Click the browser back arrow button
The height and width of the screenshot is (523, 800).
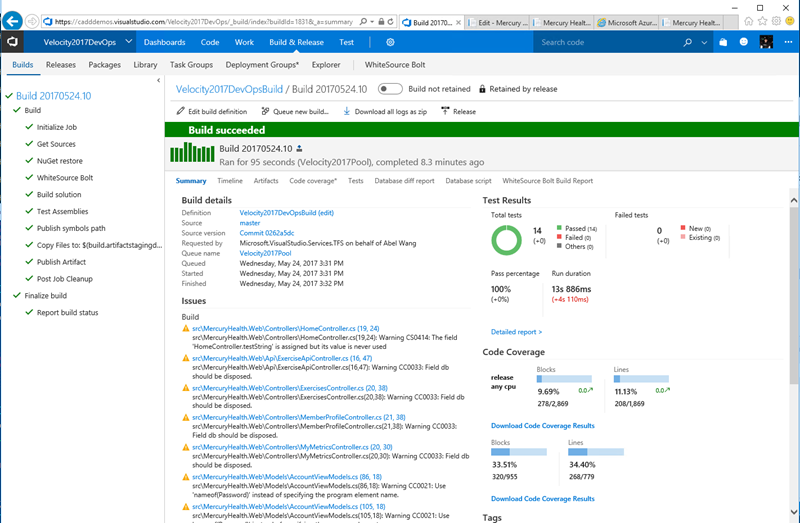(13, 21)
